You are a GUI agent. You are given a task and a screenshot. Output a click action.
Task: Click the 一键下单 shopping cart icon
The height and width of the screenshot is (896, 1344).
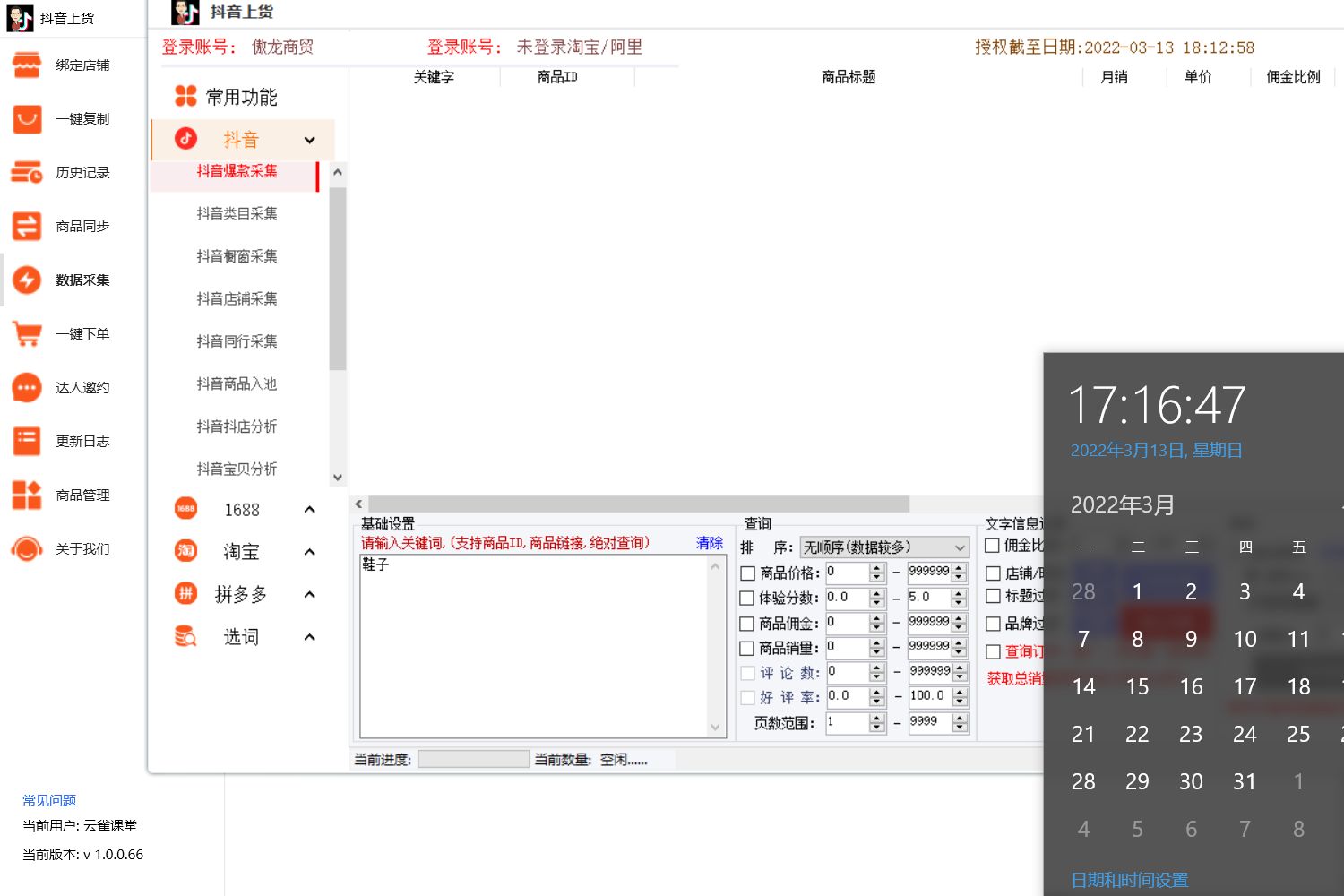pos(27,334)
